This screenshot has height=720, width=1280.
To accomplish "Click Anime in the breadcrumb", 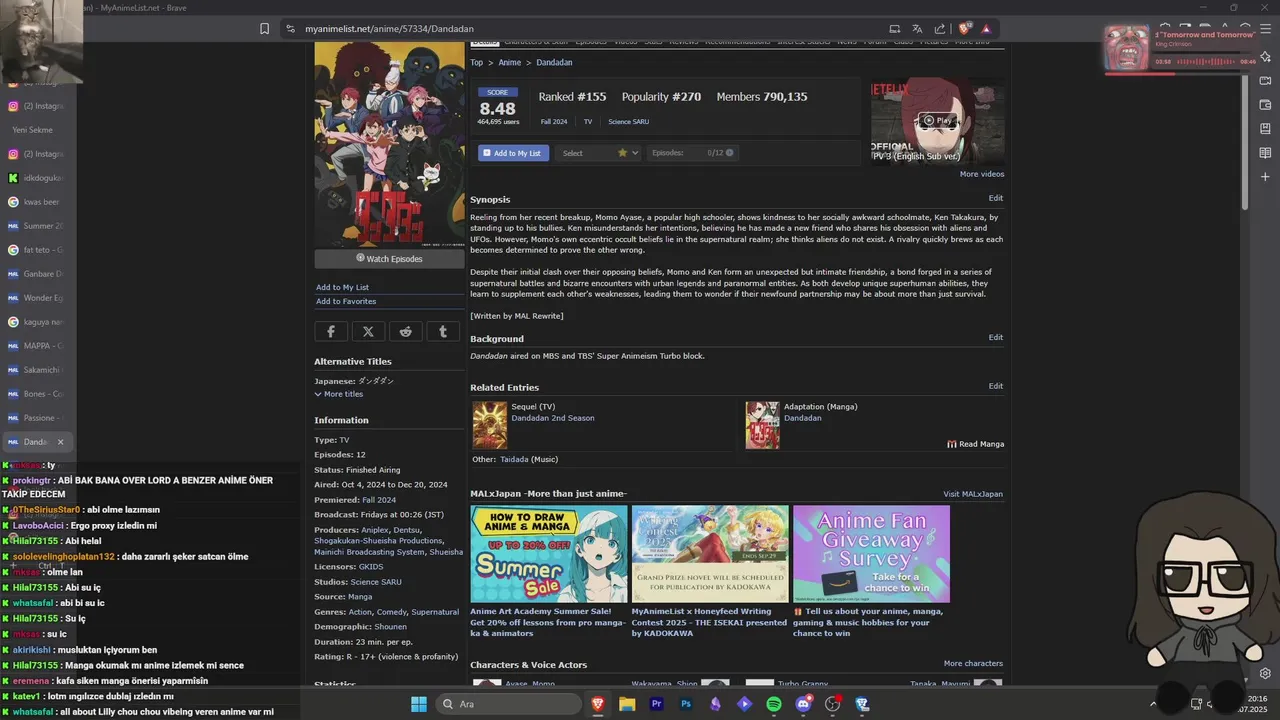I will tap(510, 62).
